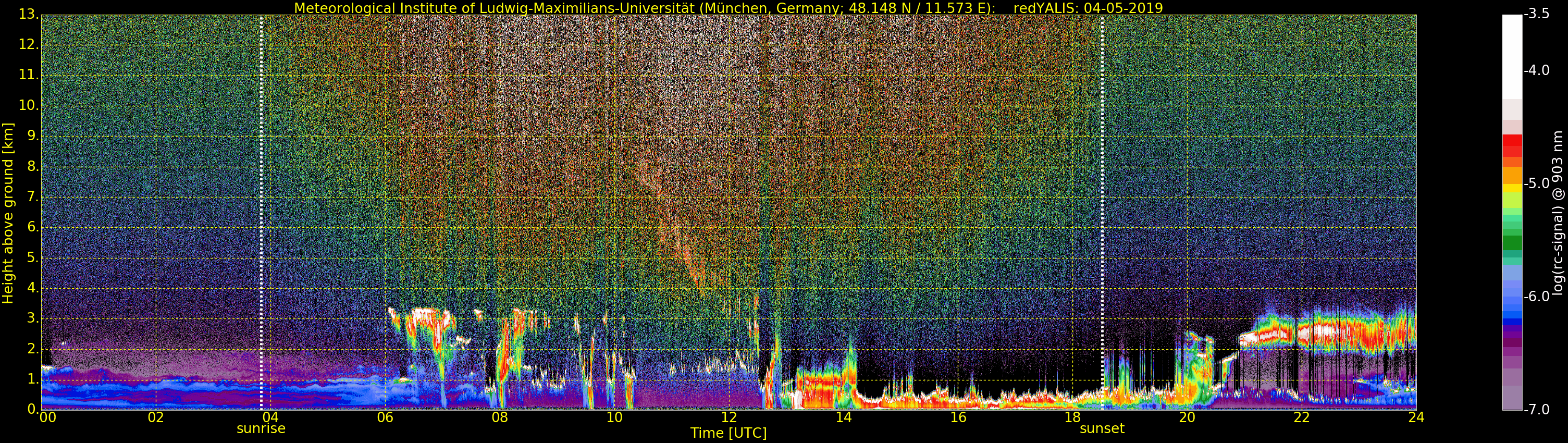Click the time tick label '08'
Image resolution: width=1568 pixels, height=443 pixels.
pyautogui.click(x=500, y=417)
